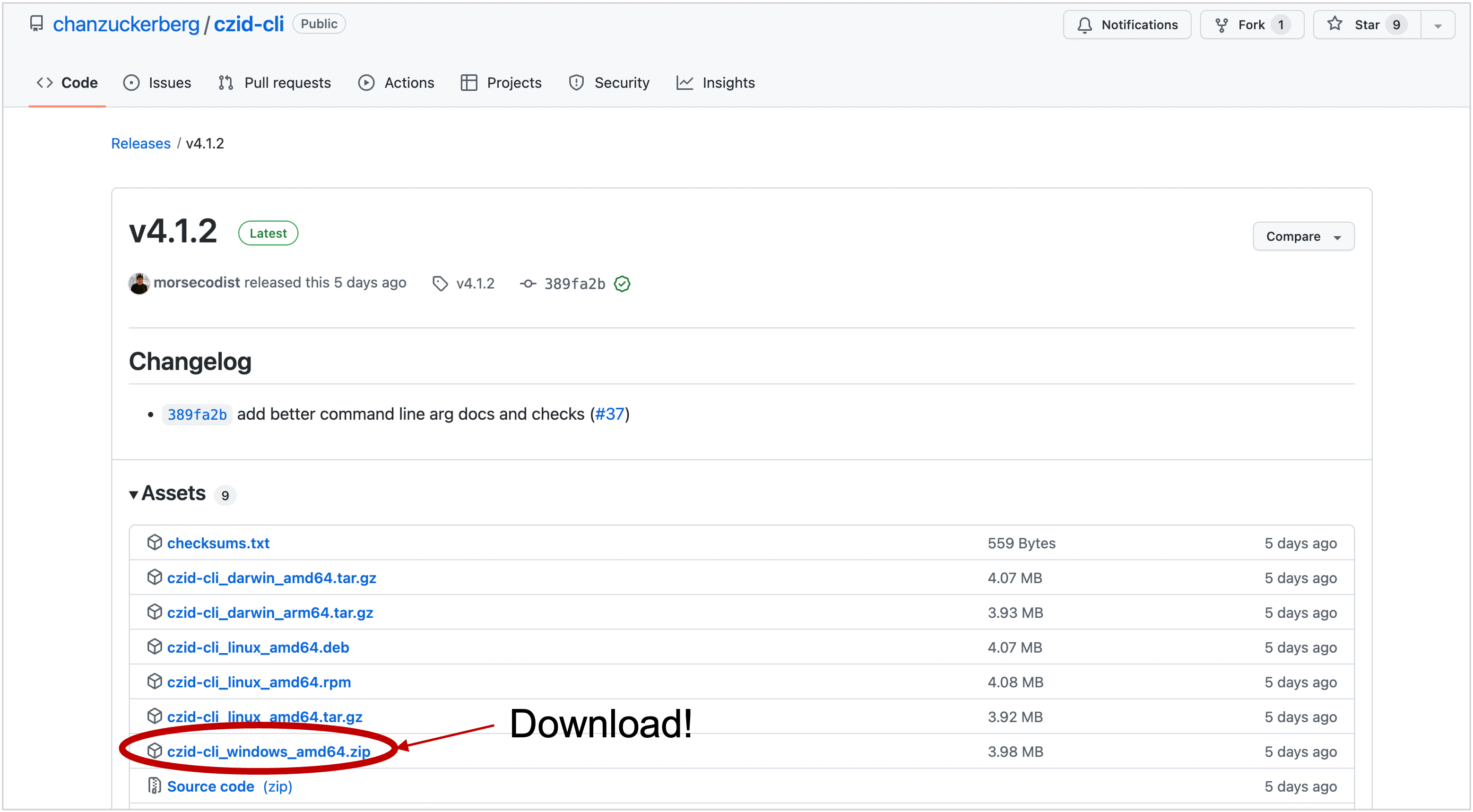Download czid-cli_linux_amd64.tar.gz

[x=265, y=717]
